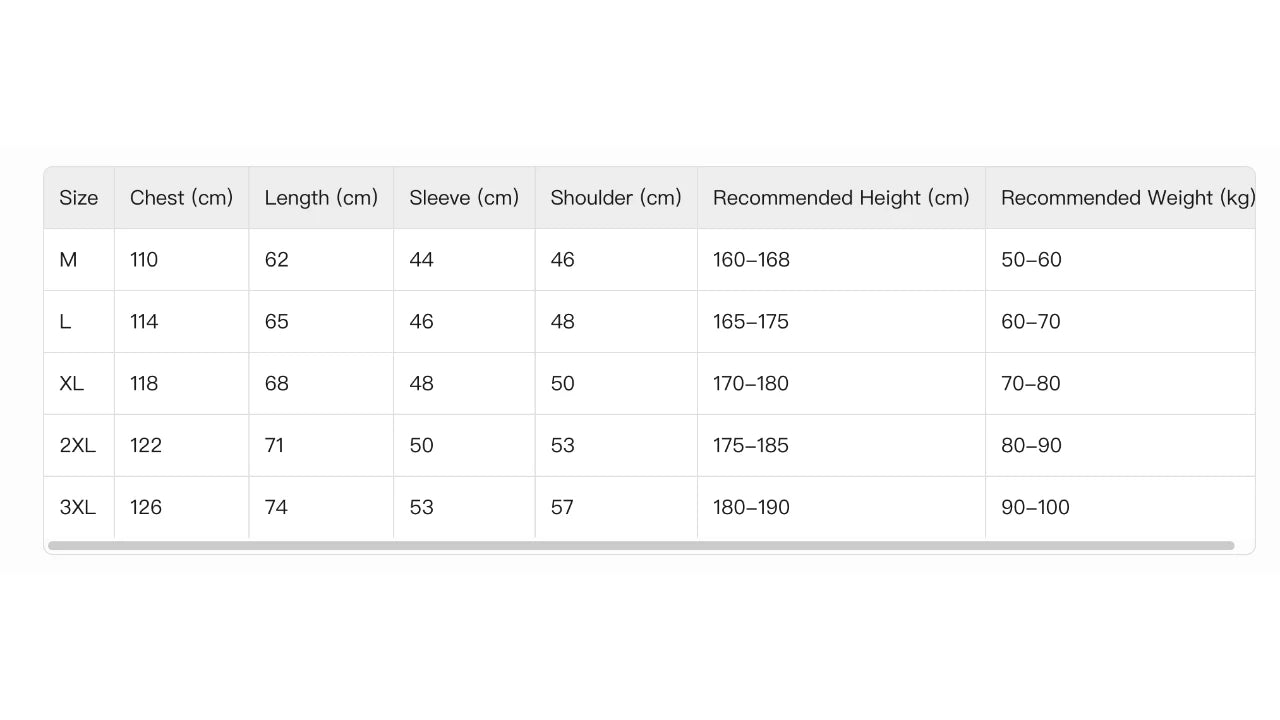Click the Length (cm) column header
1280x720 pixels.
pyautogui.click(x=321, y=198)
